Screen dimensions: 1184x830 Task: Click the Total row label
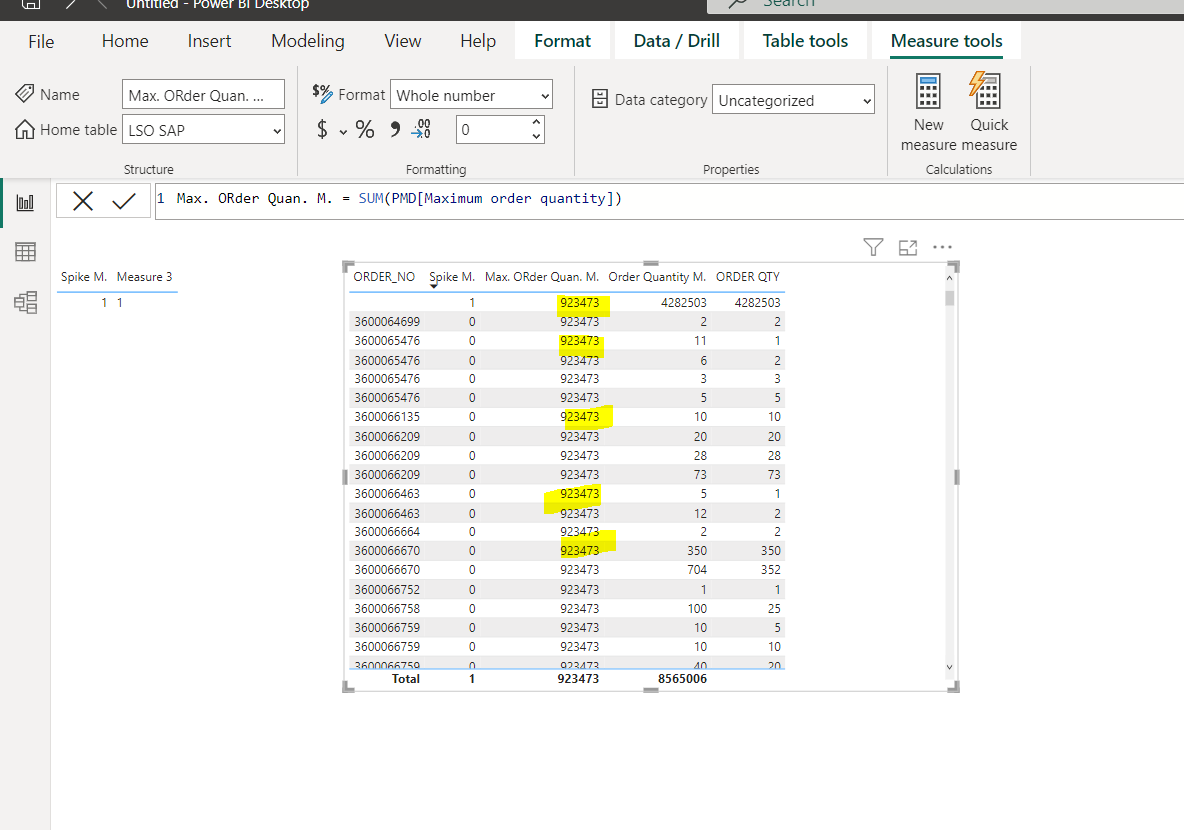click(405, 679)
